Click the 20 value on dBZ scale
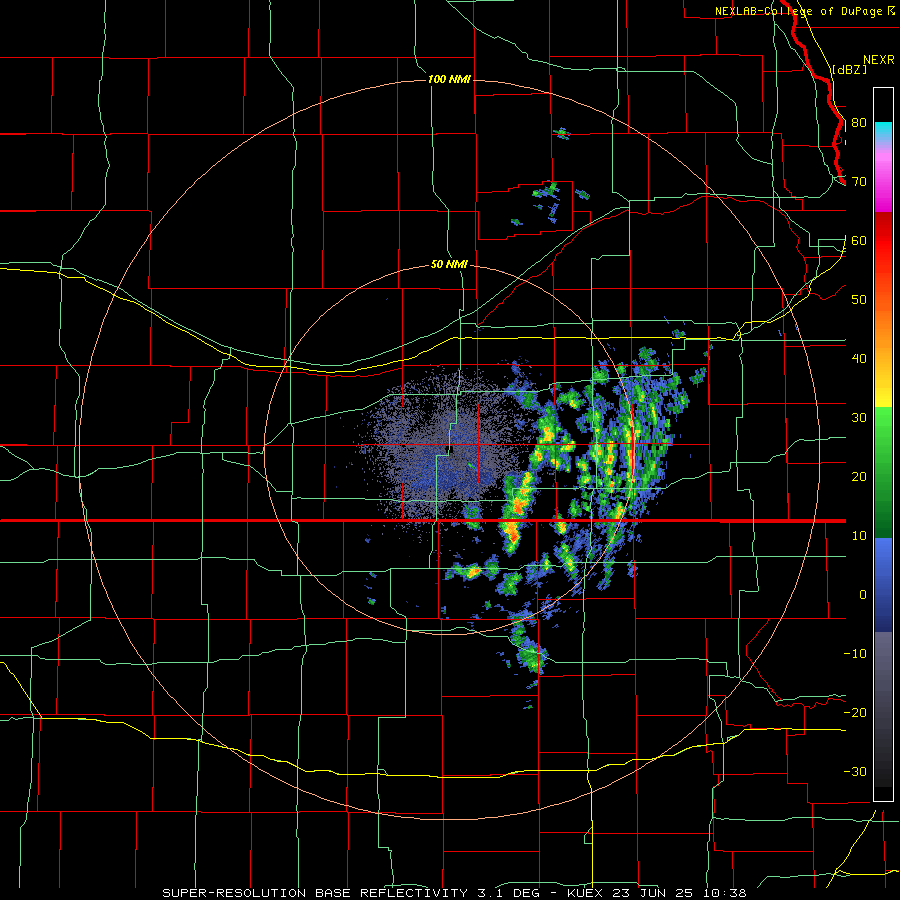 coord(859,477)
